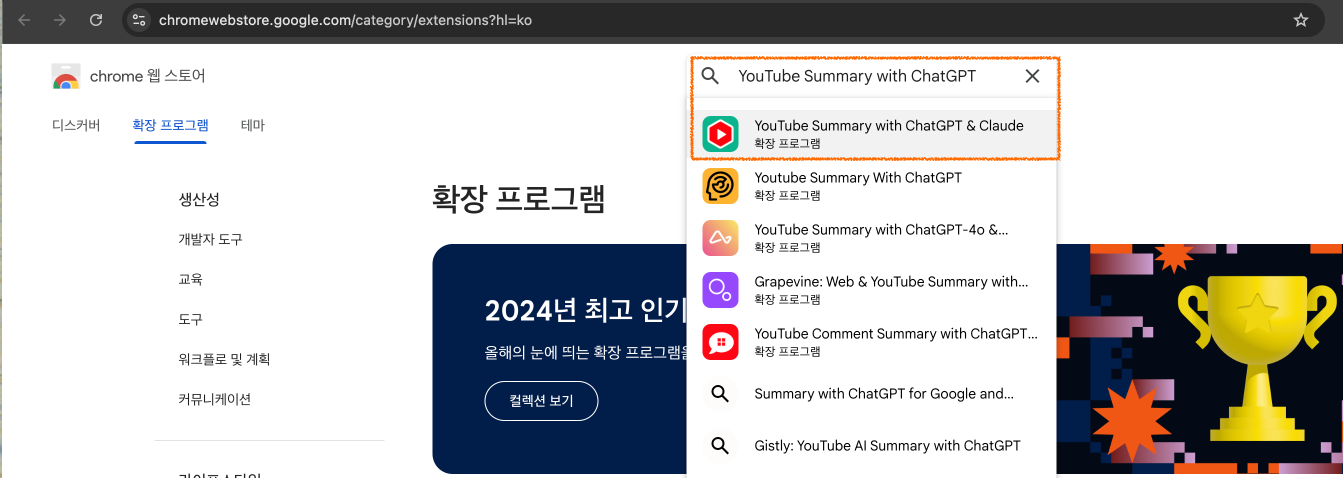Click the orange head icon extension

pyautogui.click(x=720, y=186)
